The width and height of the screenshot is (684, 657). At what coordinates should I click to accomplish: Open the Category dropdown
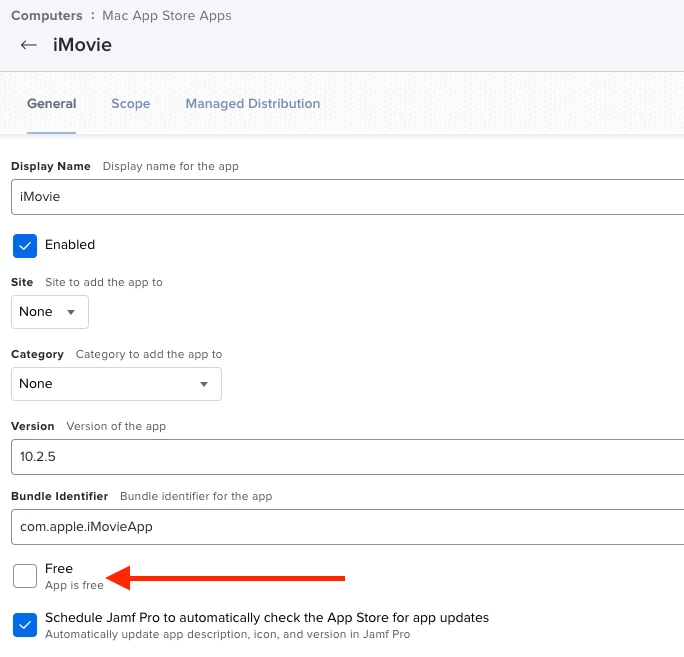click(116, 384)
